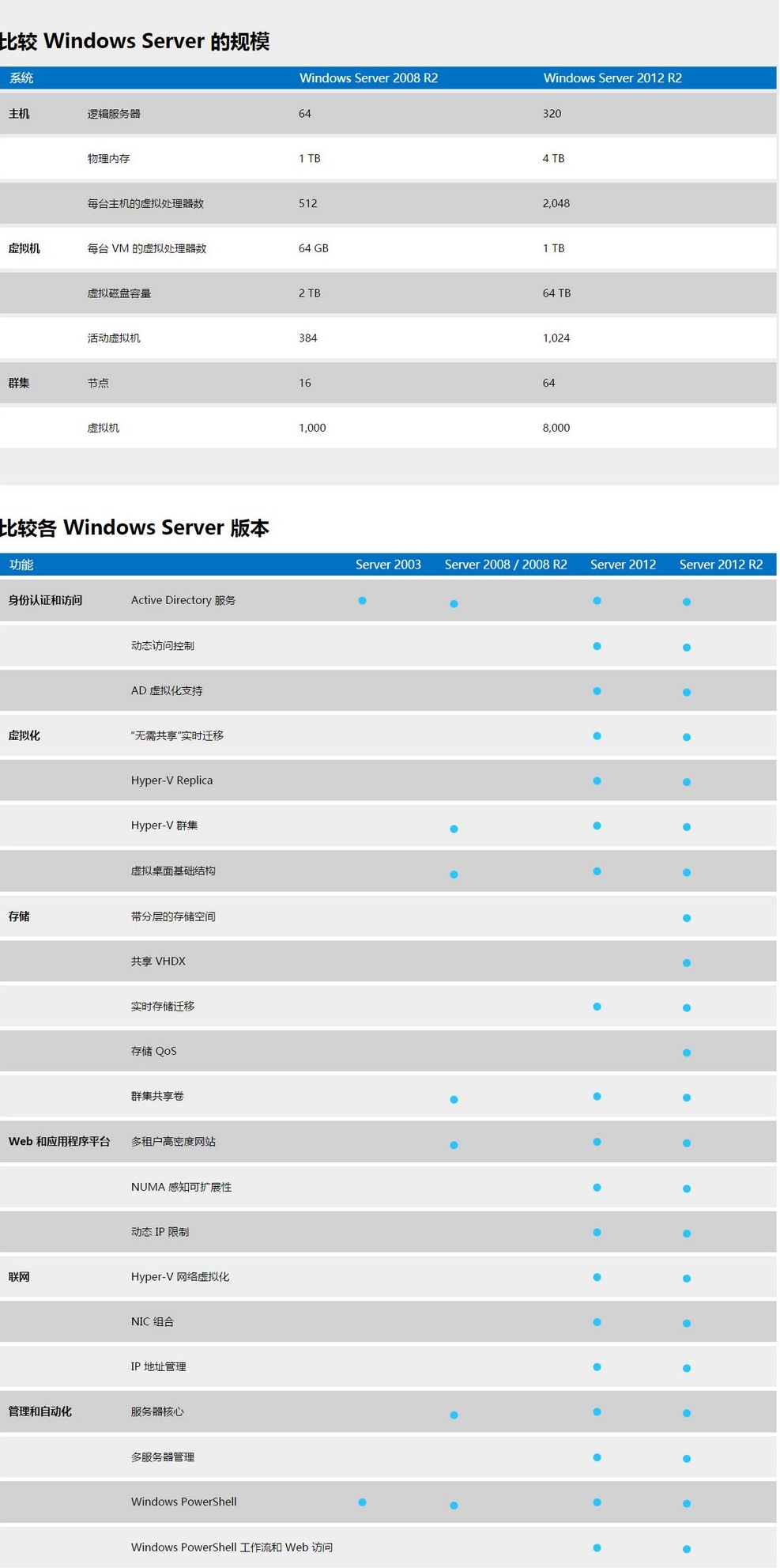Click the 群集 category label
Image resolution: width=780 pixels, height=1568 pixels.
[x=19, y=383]
